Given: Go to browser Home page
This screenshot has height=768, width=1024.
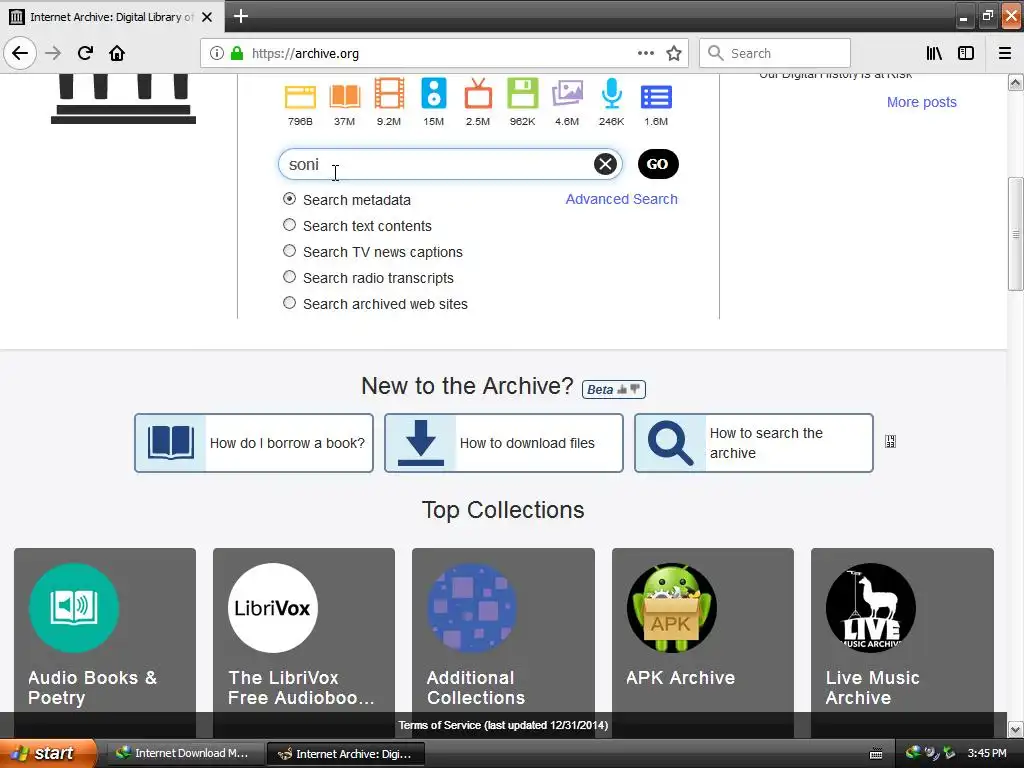Looking at the screenshot, I should 117,54.
